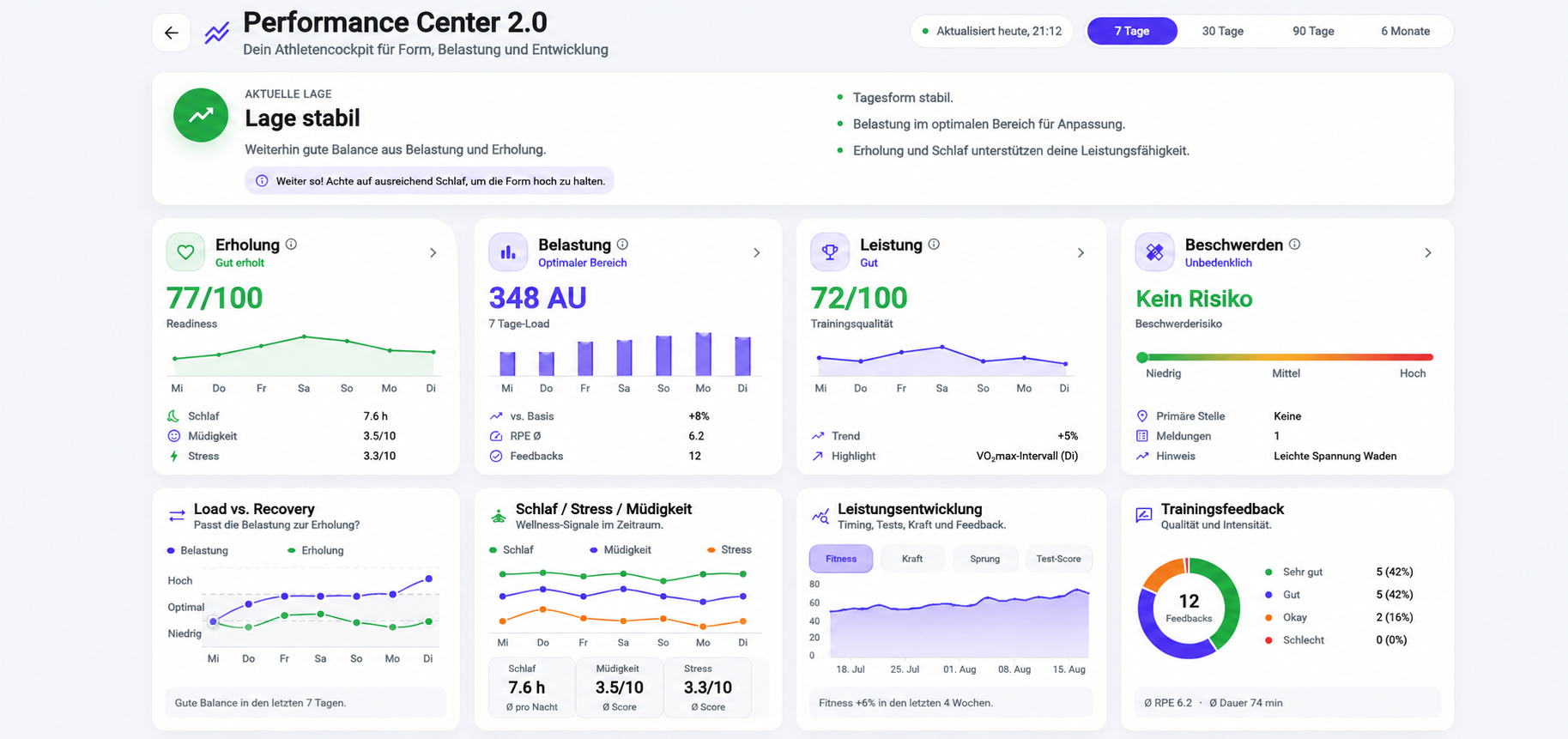Viewport: 1568px width, 739px height.
Task: Click the Saturday peak in Readiness chart
Action: coord(304,337)
